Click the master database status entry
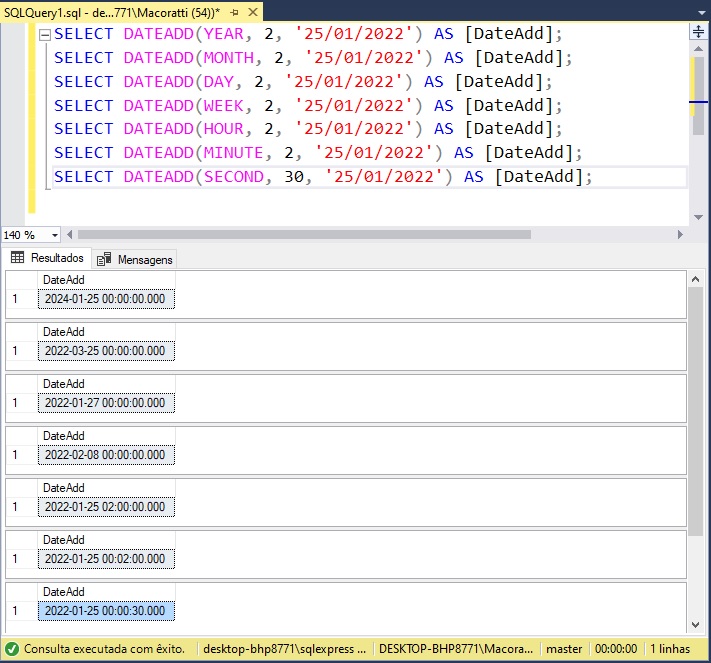The width and height of the screenshot is (711, 663). click(x=564, y=649)
